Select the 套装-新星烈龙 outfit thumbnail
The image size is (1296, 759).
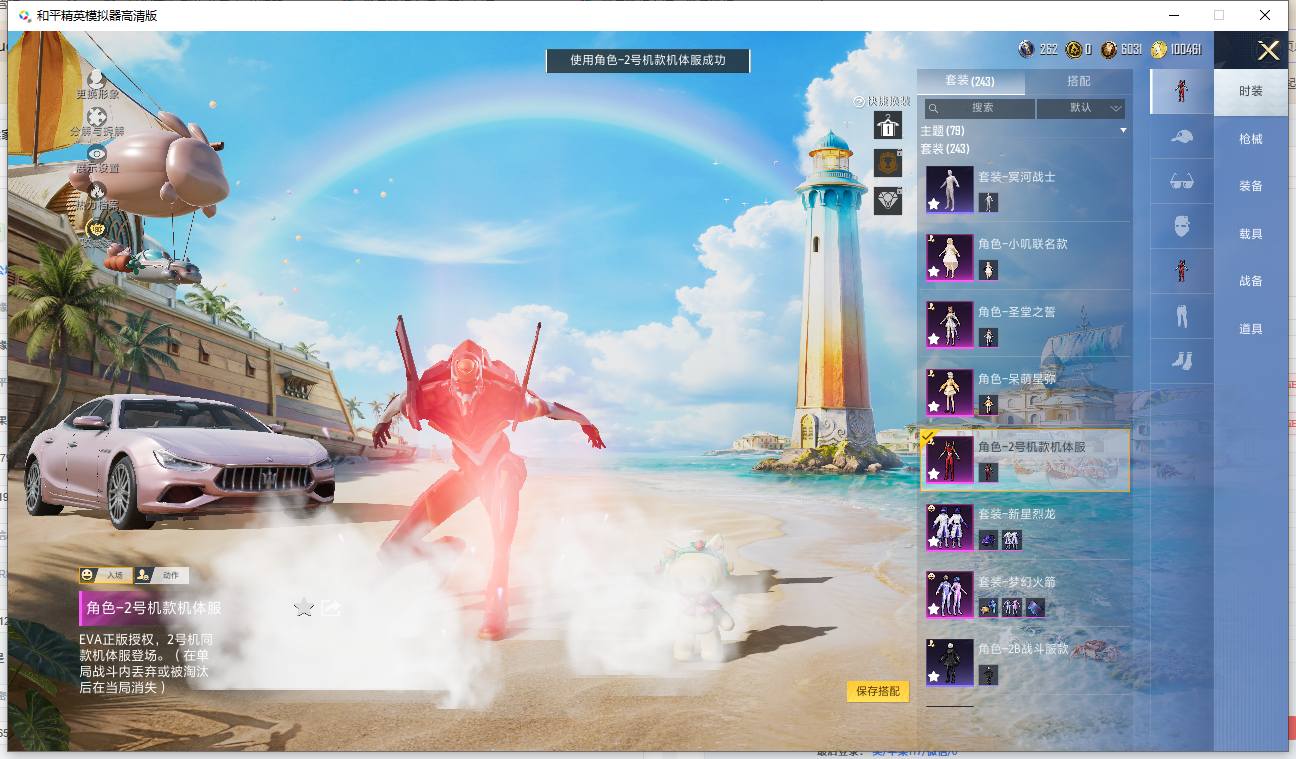pyautogui.click(x=949, y=526)
